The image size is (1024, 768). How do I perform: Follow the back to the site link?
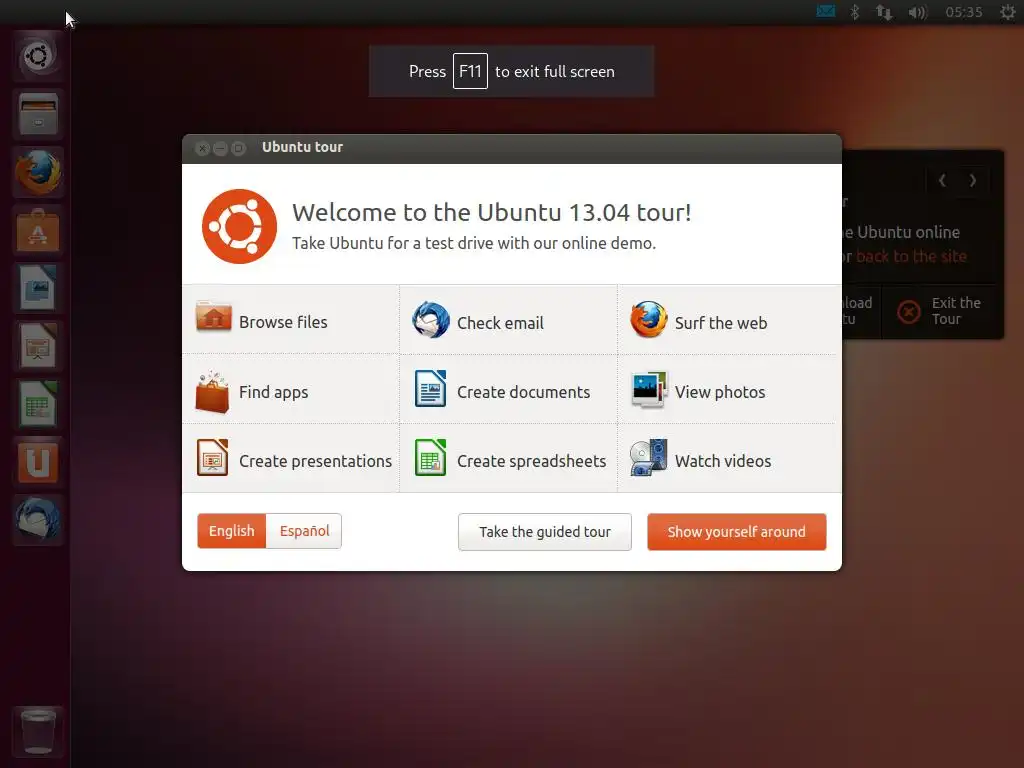[911, 257]
